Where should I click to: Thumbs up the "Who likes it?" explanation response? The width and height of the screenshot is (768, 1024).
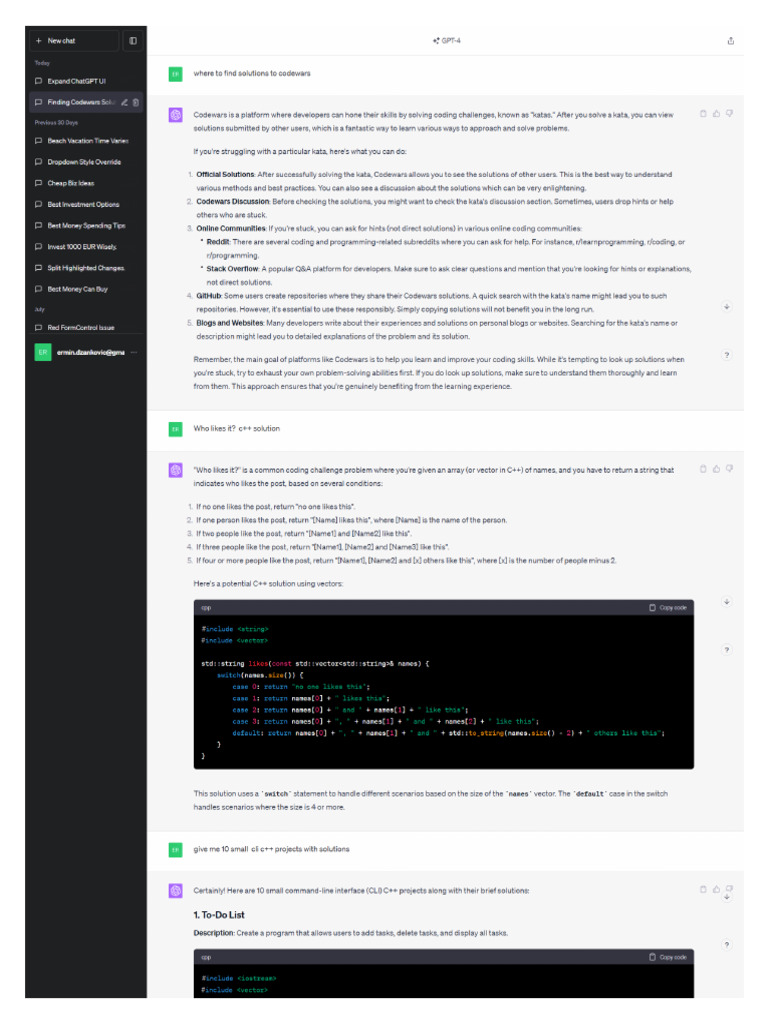point(716,469)
